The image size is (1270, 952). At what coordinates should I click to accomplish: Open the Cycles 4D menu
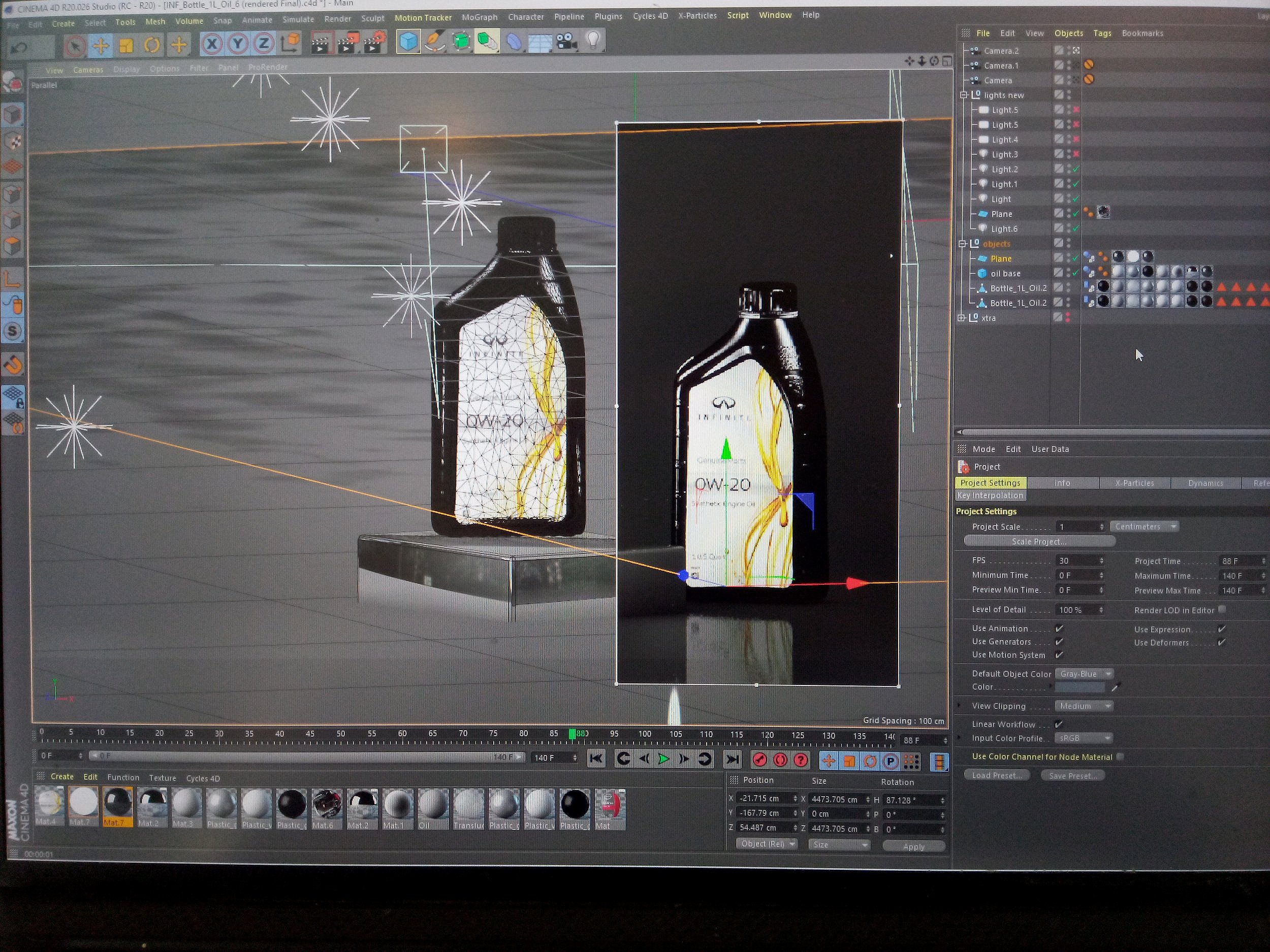(650, 16)
